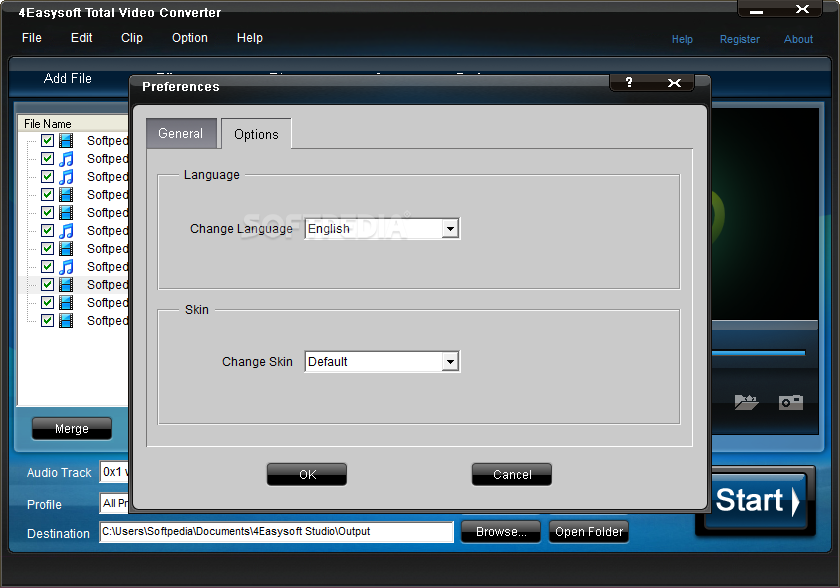Click the Browse... button
The height and width of the screenshot is (588, 840).
(x=501, y=532)
